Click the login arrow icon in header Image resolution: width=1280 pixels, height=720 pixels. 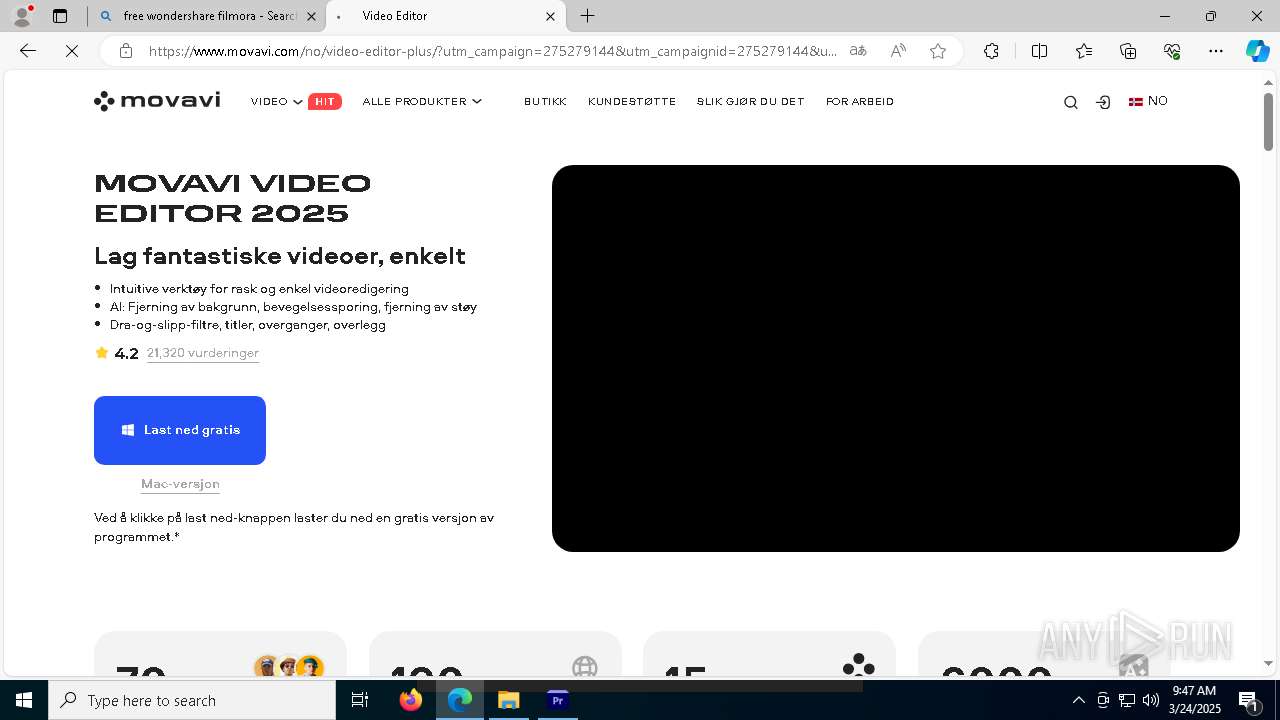(x=1104, y=102)
